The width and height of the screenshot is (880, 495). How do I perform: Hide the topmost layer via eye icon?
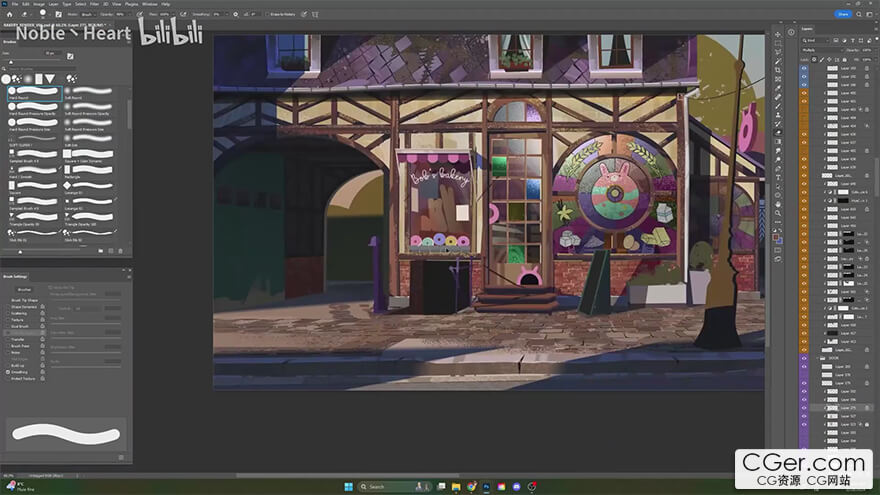click(x=804, y=68)
